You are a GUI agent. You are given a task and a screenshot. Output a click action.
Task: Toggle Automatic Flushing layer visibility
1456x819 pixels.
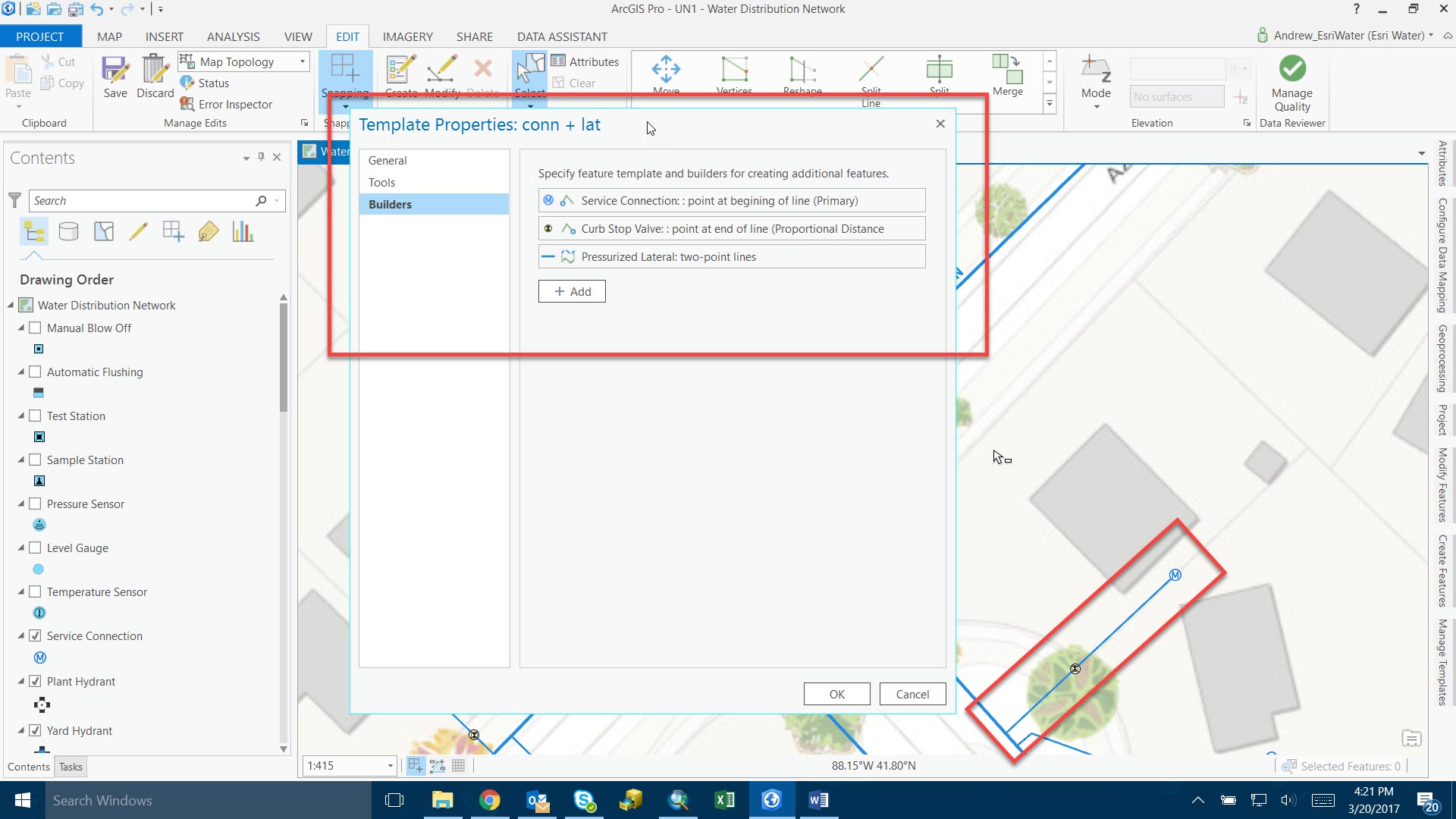[x=35, y=372]
